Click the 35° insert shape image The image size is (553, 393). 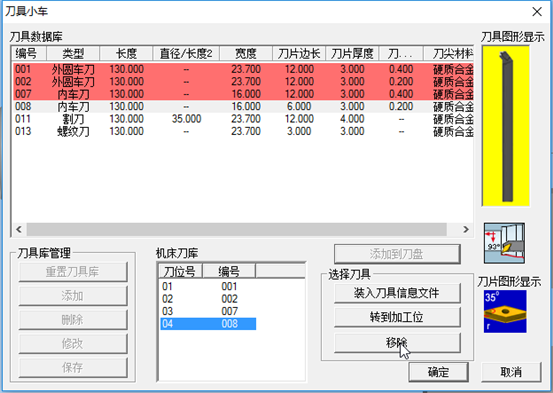[505, 311]
